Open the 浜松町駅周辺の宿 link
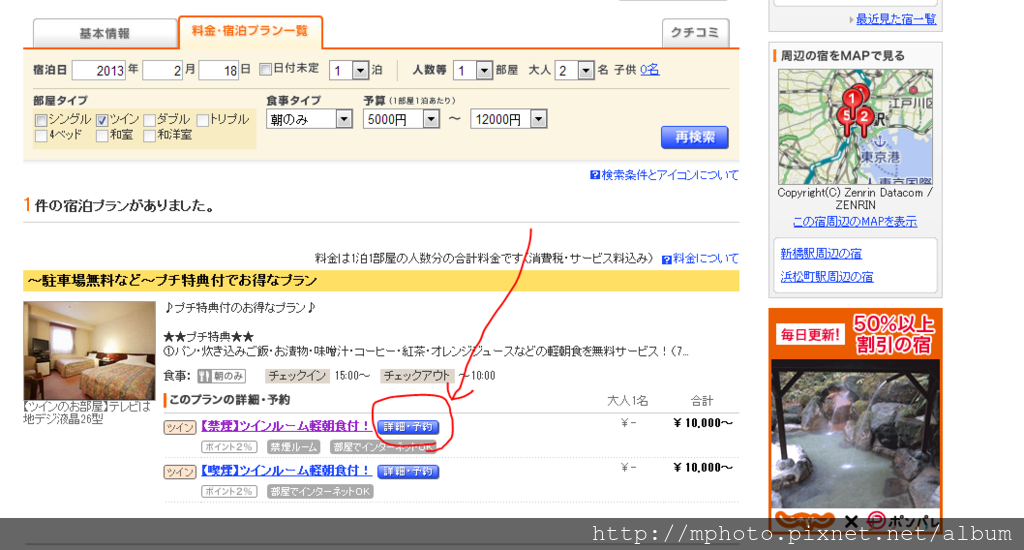The image size is (1024, 550). point(827,277)
